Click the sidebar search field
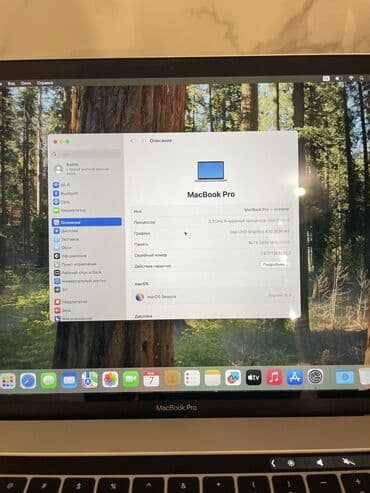The height and width of the screenshot is (493, 370). (87, 154)
